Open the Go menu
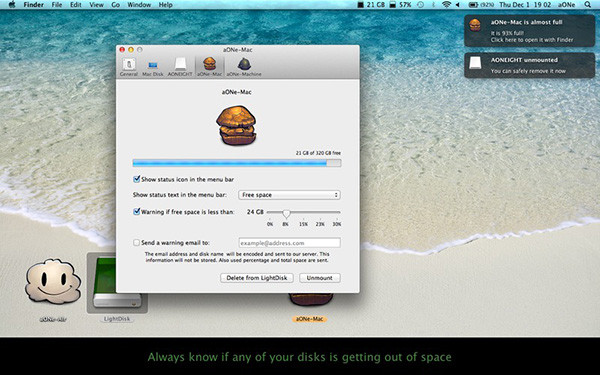The width and height of the screenshot is (600, 375). [115, 5]
